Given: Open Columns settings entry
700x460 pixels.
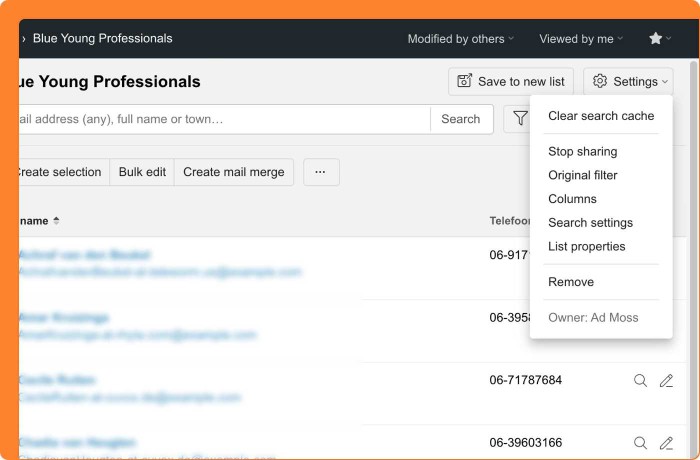Looking at the screenshot, I should coord(572,199).
